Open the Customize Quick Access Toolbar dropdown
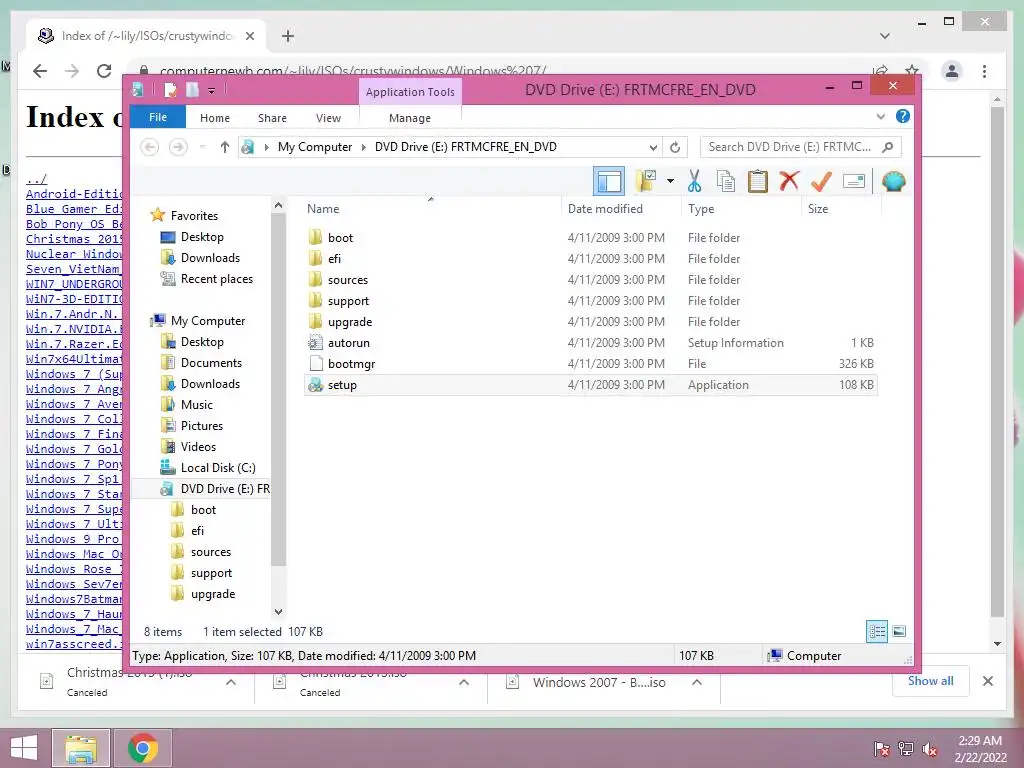1024x768 pixels. coord(212,91)
